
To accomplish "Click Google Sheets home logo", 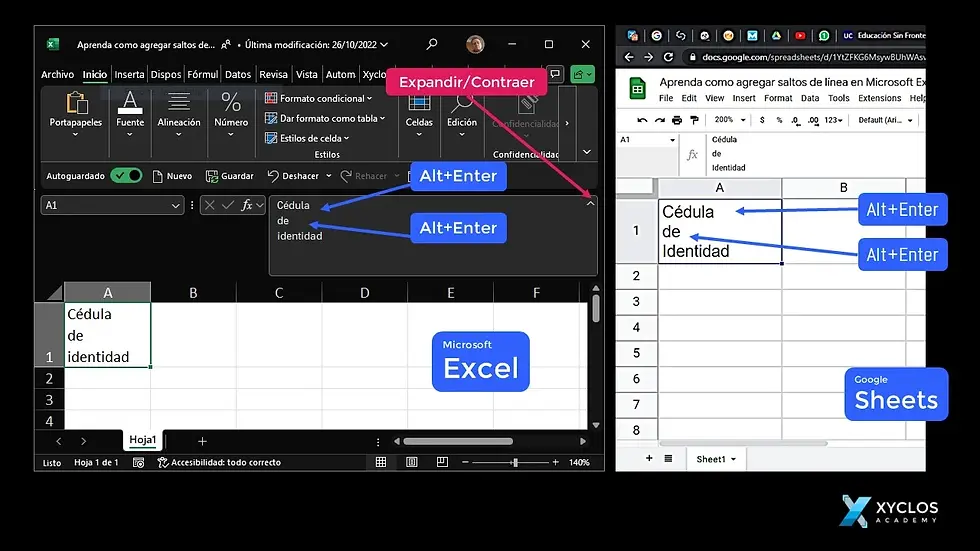I will (x=638, y=89).
